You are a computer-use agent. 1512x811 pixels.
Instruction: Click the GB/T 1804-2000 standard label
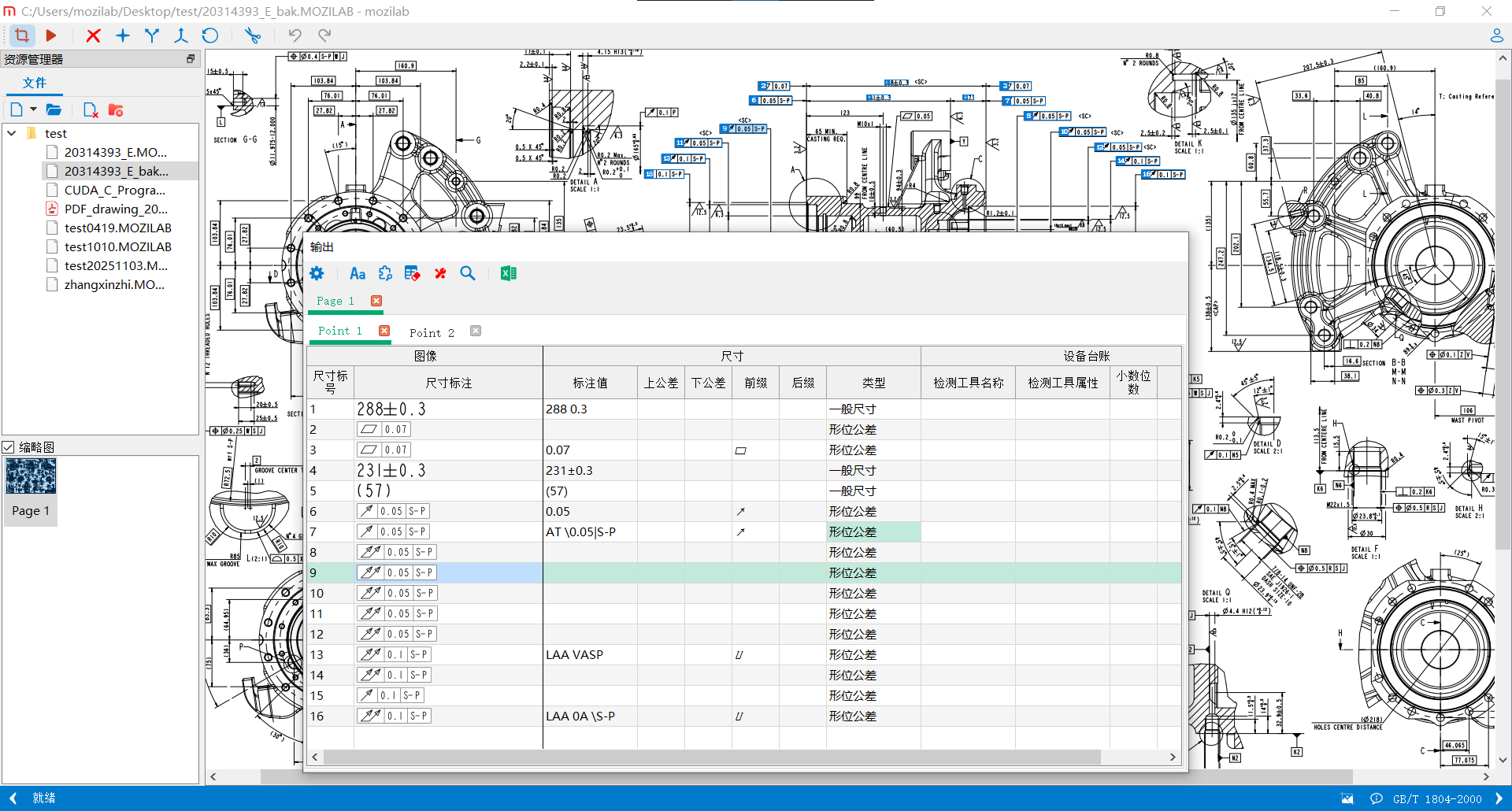pyautogui.click(x=1436, y=798)
